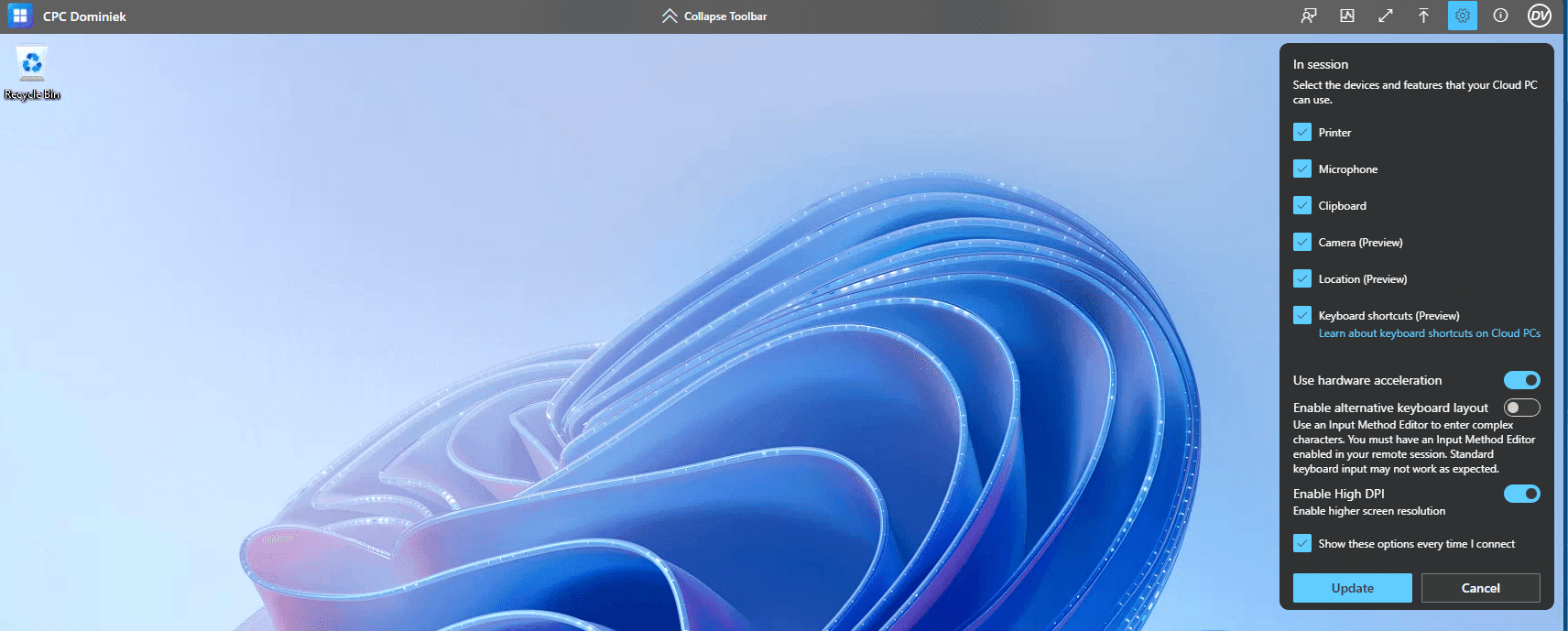1568x631 pixels.
Task: Turn off hardware acceleration toggle
Action: click(1521, 380)
